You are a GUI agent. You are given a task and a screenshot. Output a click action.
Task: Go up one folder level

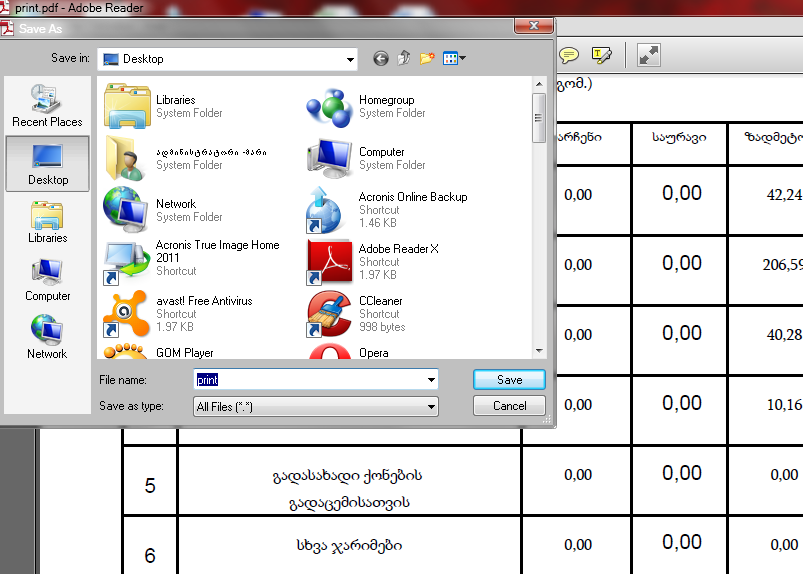click(x=404, y=59)
